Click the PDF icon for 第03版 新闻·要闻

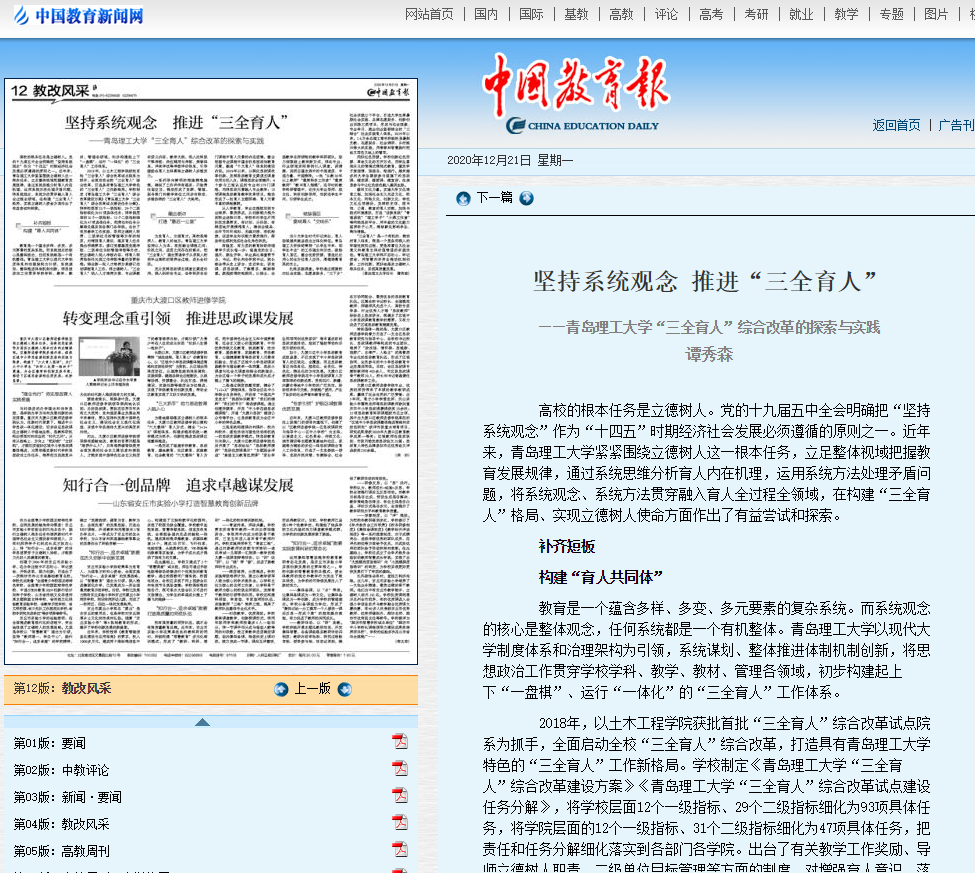(x=399, y=796)
